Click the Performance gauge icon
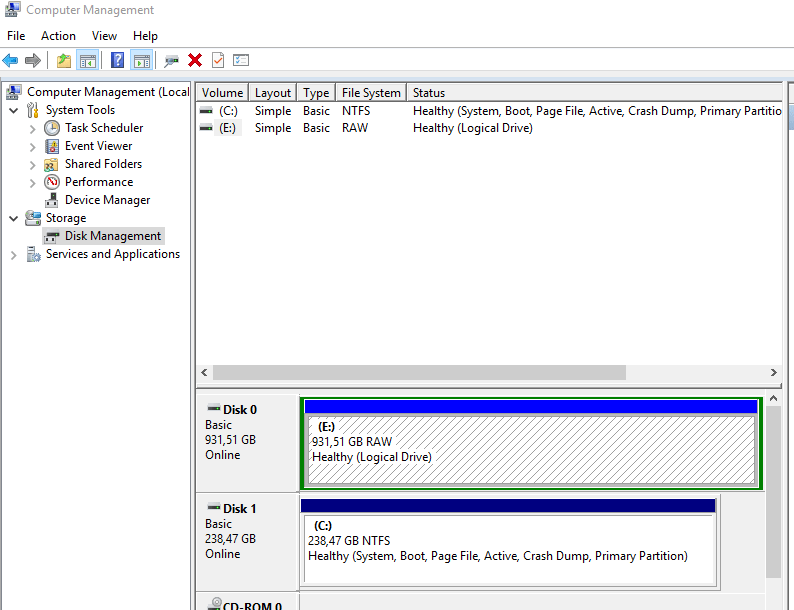This screenshot has width=794, height=610. (x=52, y=182)
